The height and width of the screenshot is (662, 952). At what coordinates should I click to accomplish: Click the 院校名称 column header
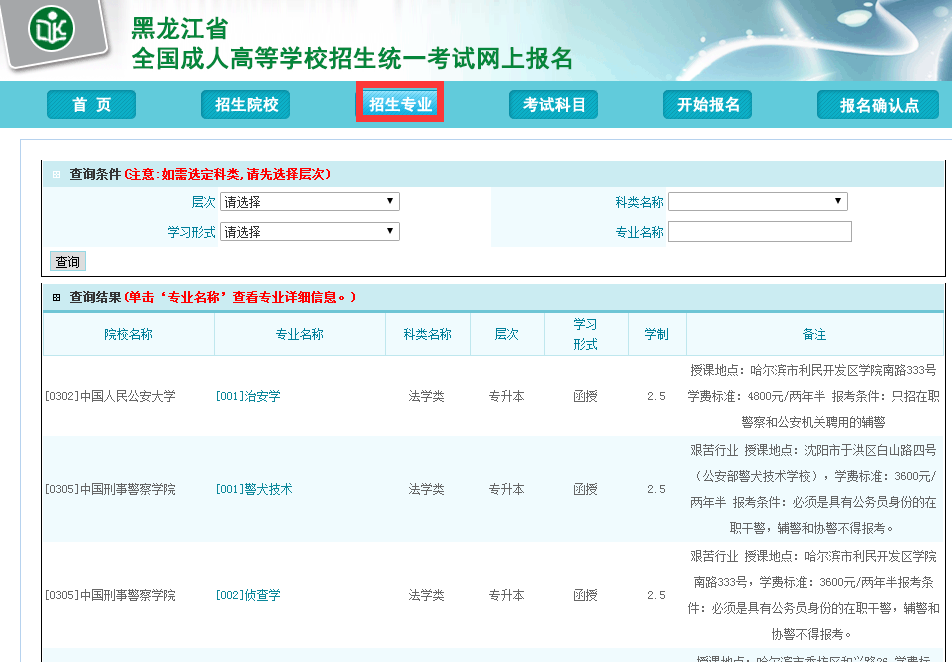click(x=128, y=334)
